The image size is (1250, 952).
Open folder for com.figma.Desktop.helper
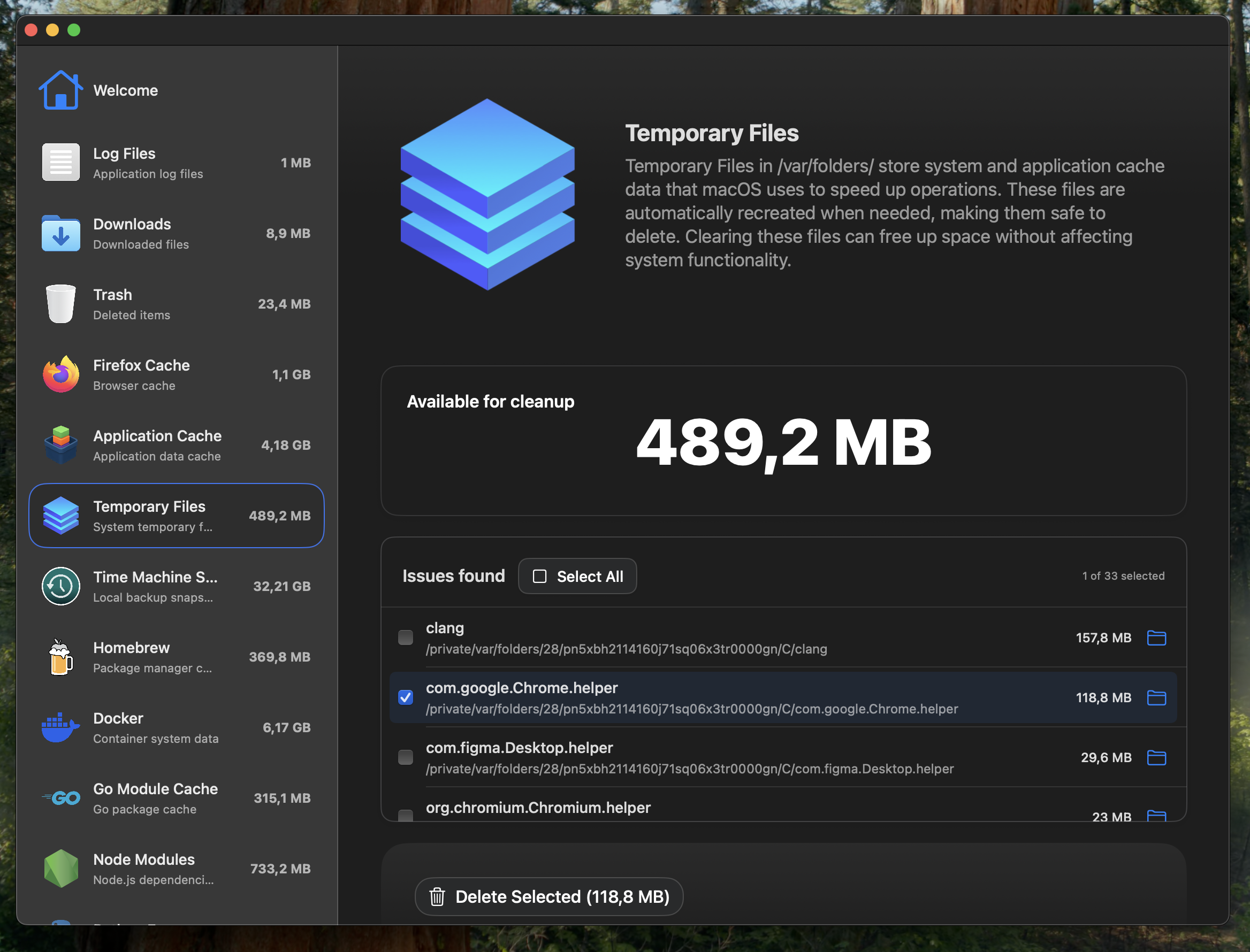(x=1156, y=758)
